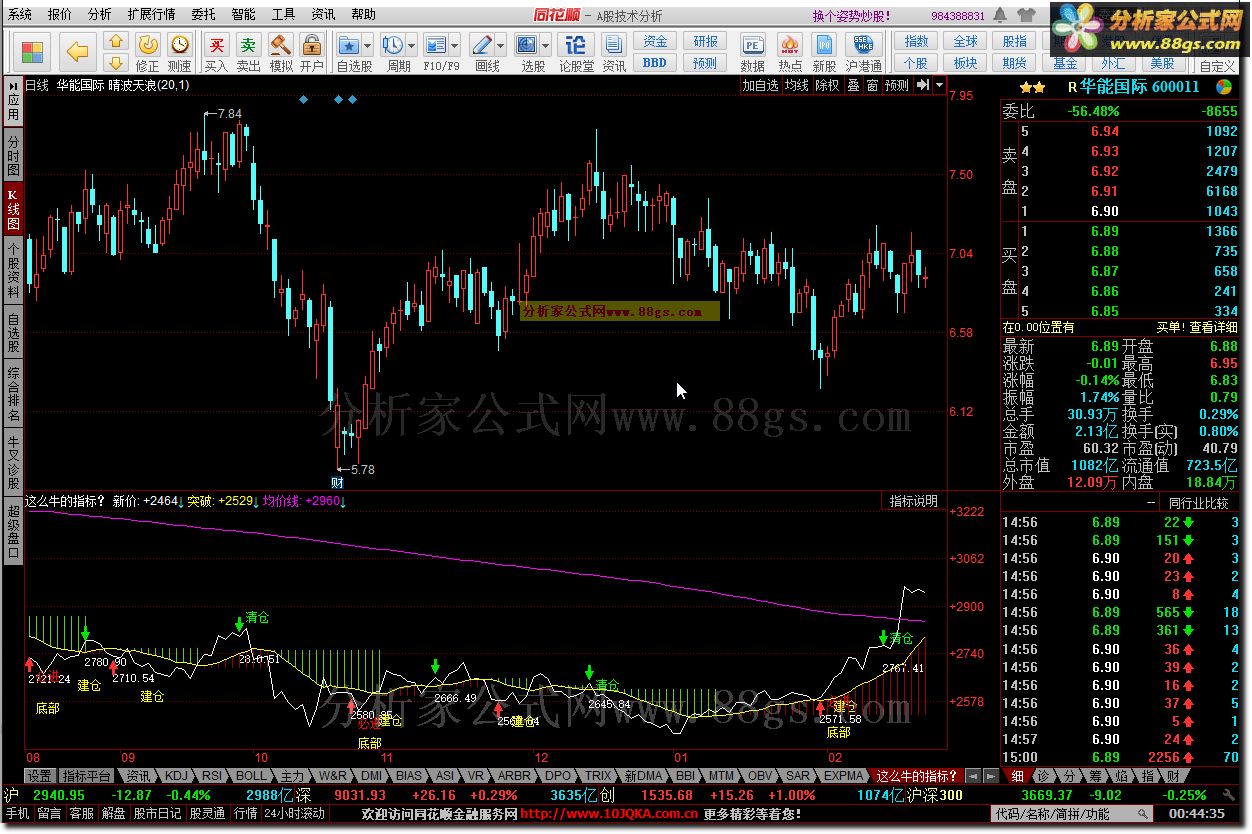Click the notification bell icon
This screenshot has width=1252, height=834.
point(1002,15)
